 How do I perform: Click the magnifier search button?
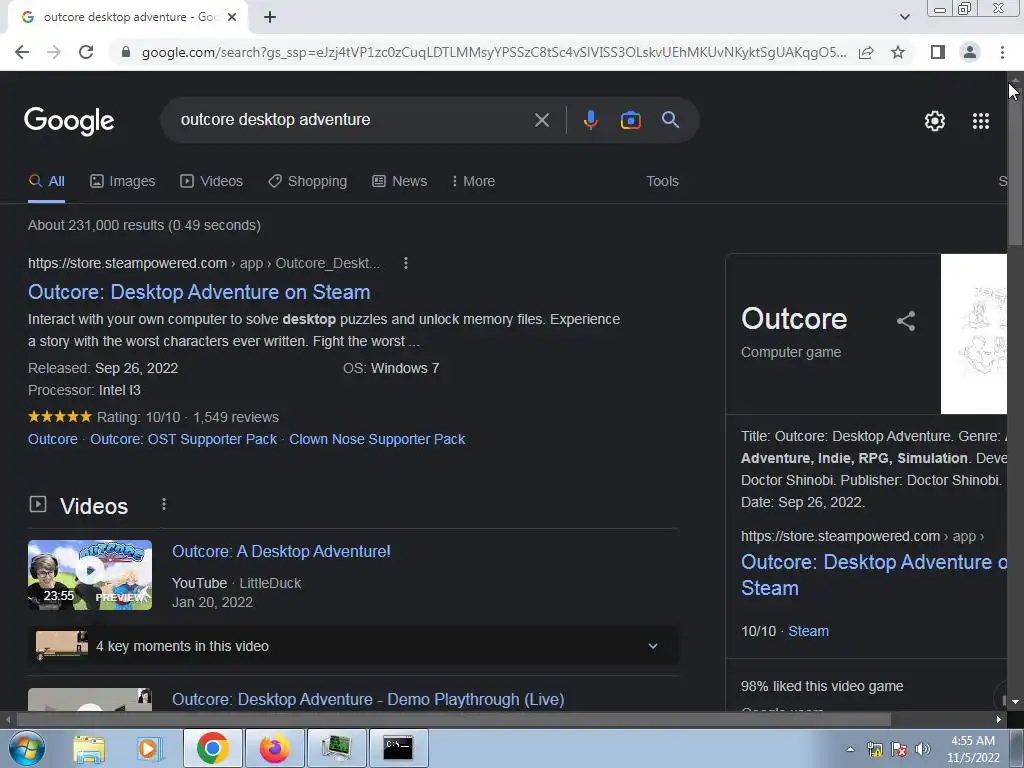pyautogui.click(x=670, y=120)
